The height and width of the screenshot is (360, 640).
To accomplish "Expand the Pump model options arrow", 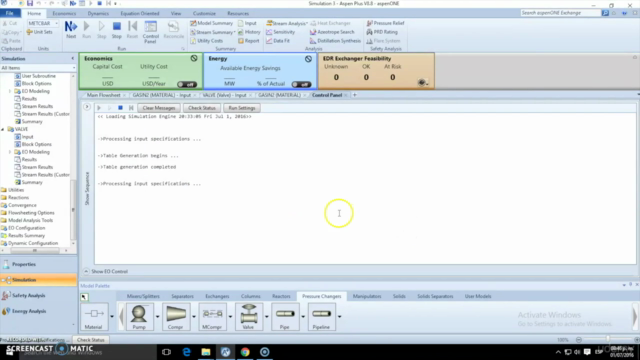I will (x=158, y=317).
